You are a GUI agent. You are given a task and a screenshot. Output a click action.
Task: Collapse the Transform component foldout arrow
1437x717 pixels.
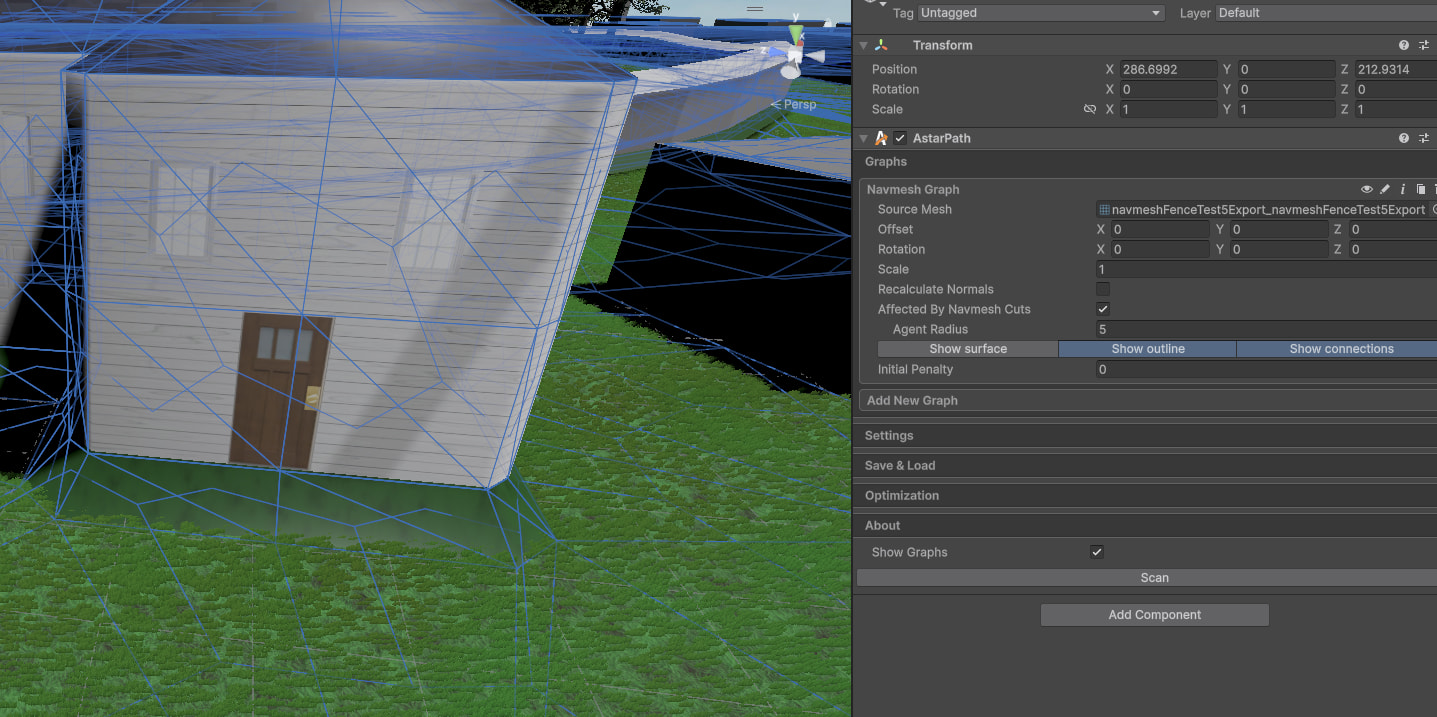point(864,45)
